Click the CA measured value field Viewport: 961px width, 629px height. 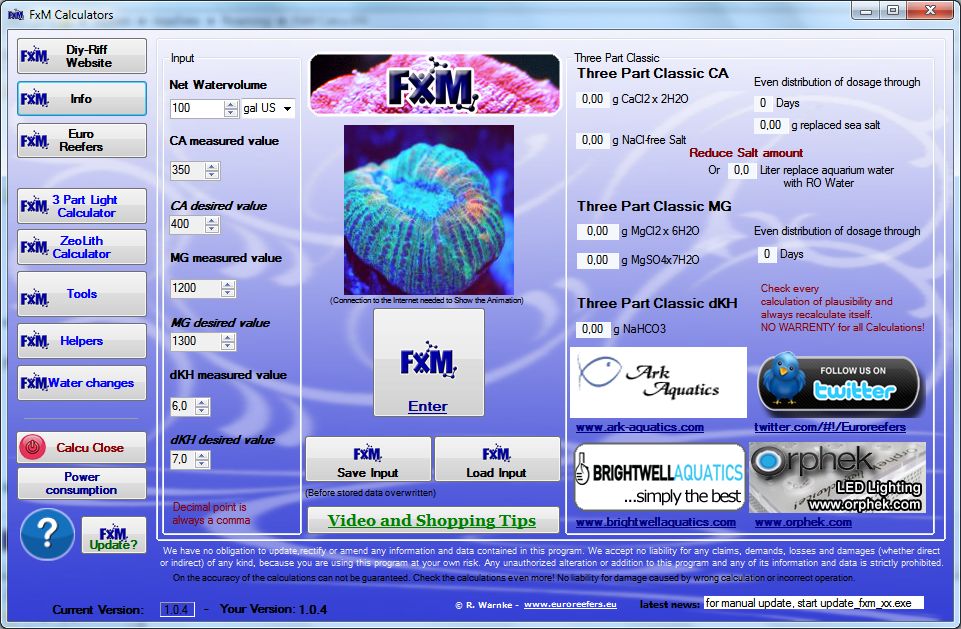coord(188,170)
